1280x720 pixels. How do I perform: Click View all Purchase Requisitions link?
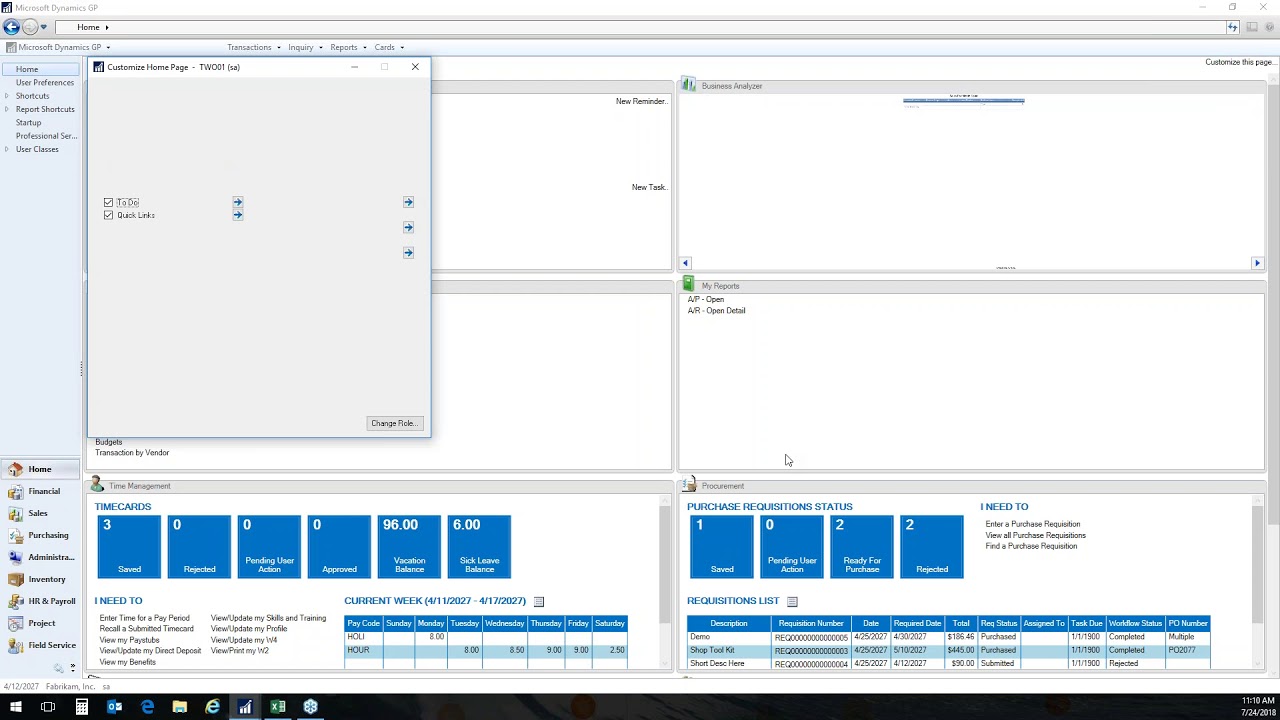point(1035,535)
